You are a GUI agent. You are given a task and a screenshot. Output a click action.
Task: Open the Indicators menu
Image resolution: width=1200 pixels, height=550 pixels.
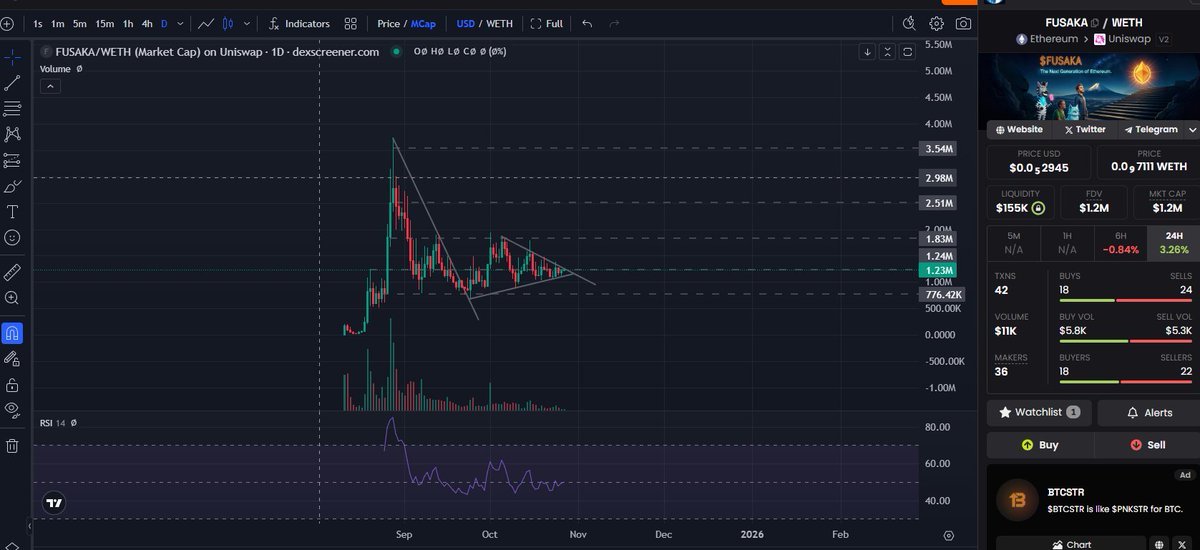(299, 23)
